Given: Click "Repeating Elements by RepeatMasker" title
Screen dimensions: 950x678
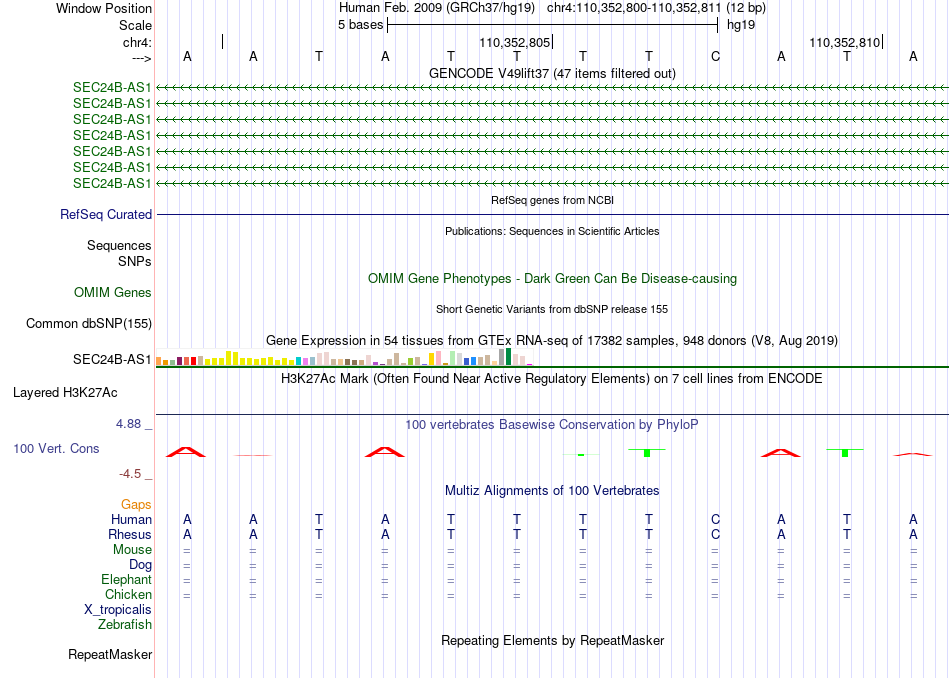Looking at the screenshot, I should click(553, 640).
